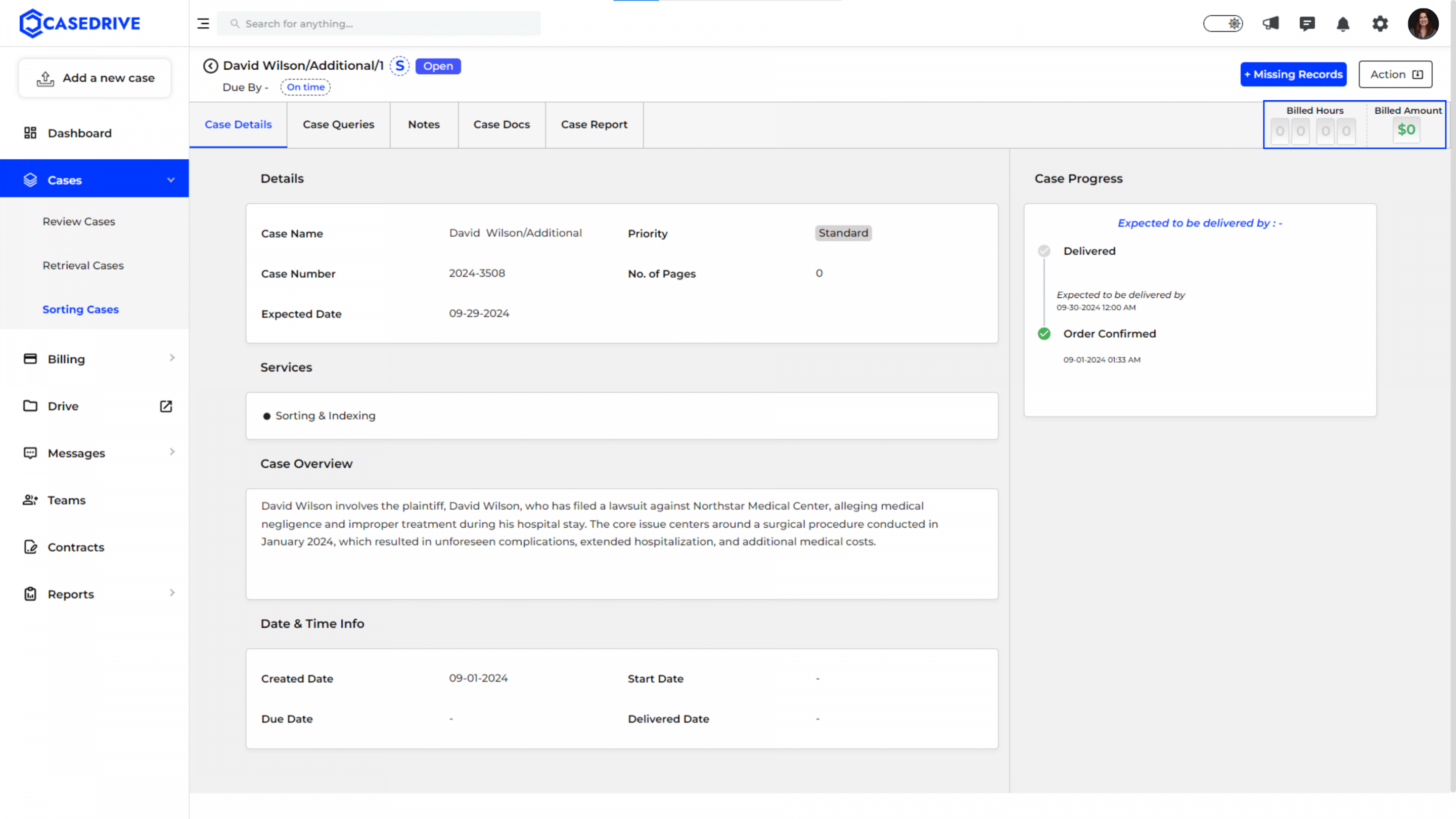Switch to the Case Queries tab
Viewport: 1456px width, 819px height.
coord(338,124)
